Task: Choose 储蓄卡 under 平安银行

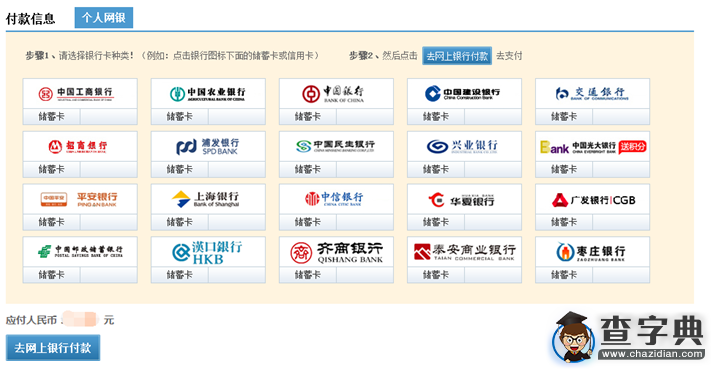Action: click(x=52, y=222)
